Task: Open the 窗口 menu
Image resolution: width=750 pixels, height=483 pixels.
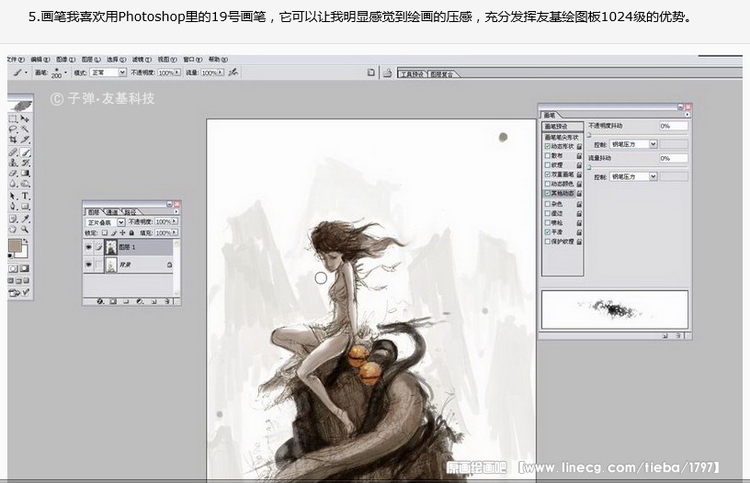Action: [193, 59]
